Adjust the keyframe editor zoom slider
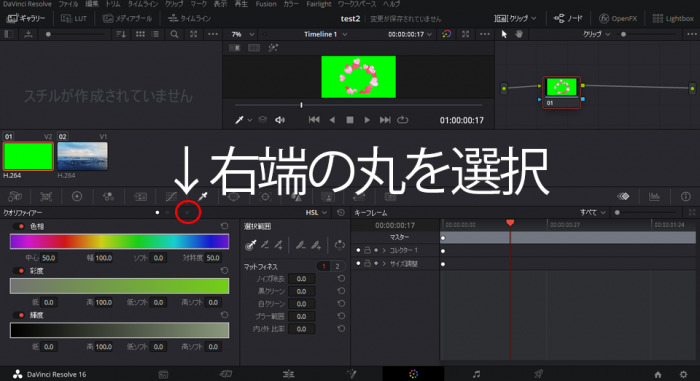 pos(647,213)
